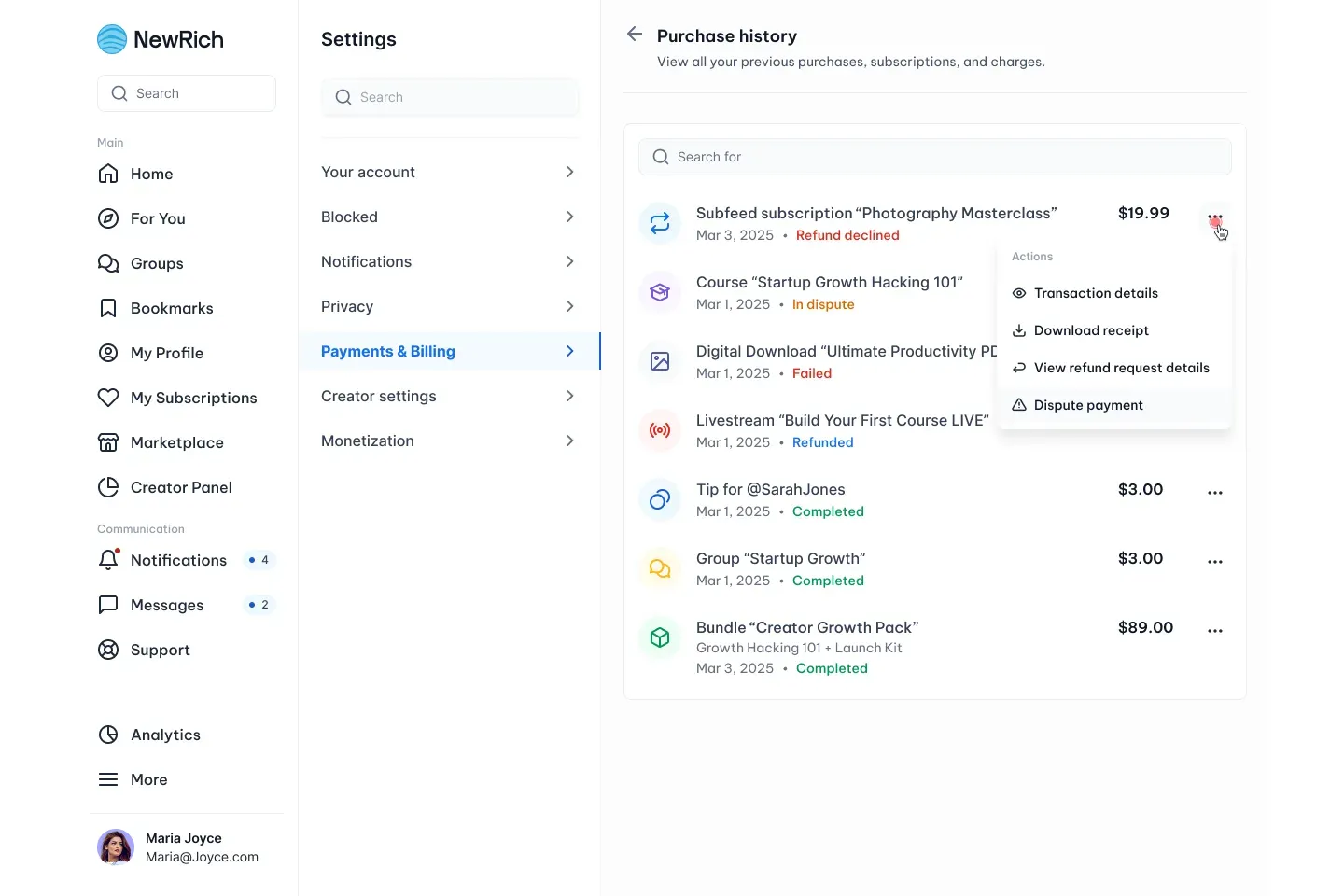Viewport: 1344px width, 896px height.
Task: Click the Notifications bell icon
Action: tap(108, 560)
